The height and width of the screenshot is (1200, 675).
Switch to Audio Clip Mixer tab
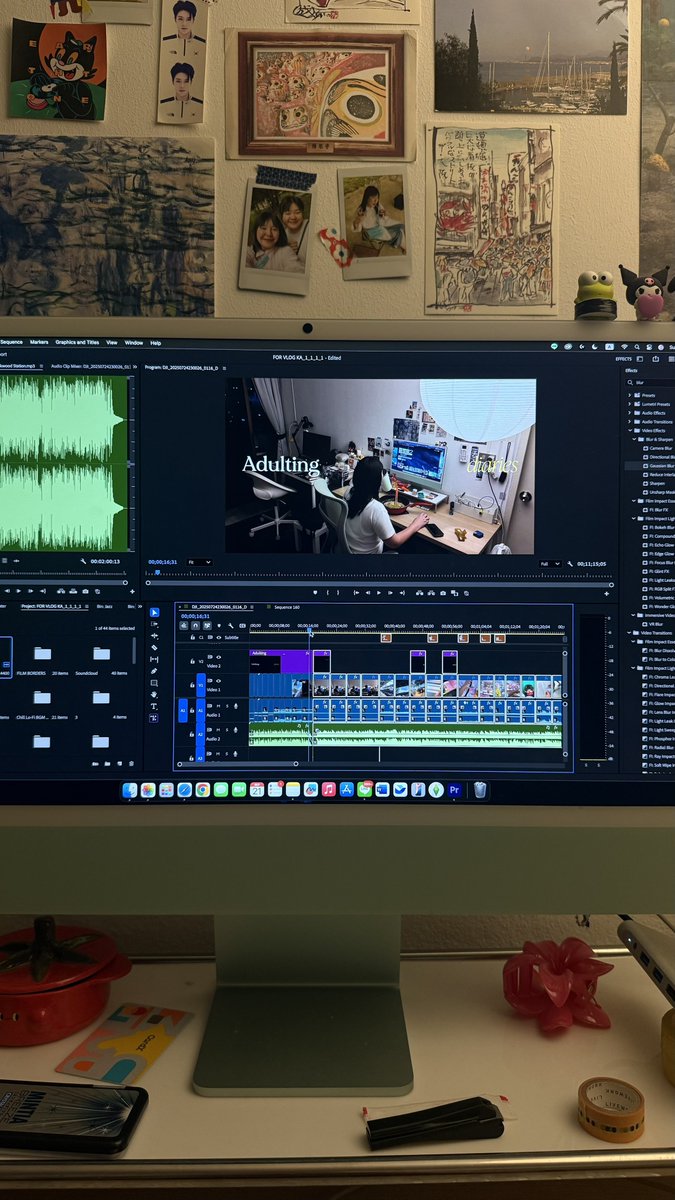[91, 367]
